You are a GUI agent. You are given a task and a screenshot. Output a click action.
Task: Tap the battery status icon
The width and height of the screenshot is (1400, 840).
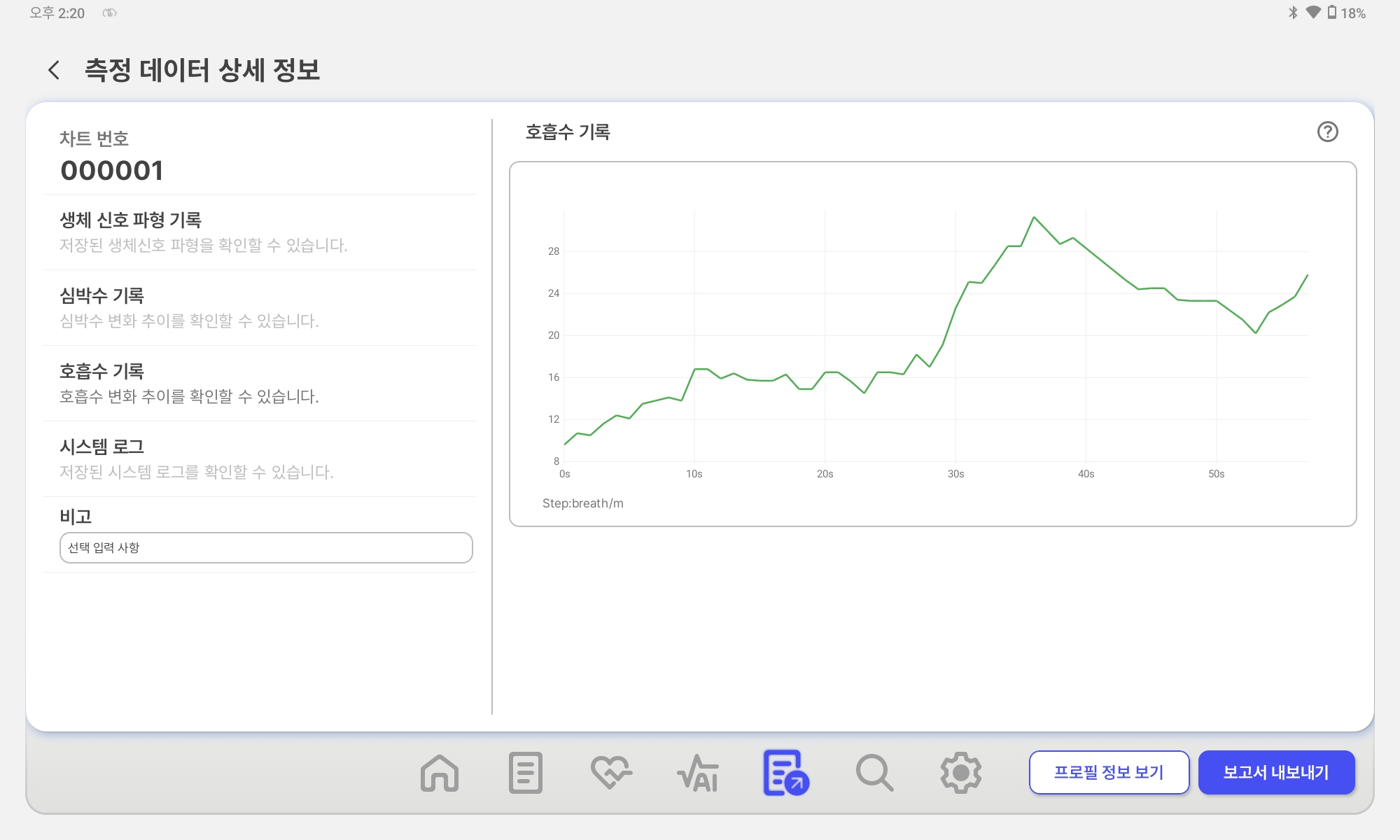point(1332,13)
